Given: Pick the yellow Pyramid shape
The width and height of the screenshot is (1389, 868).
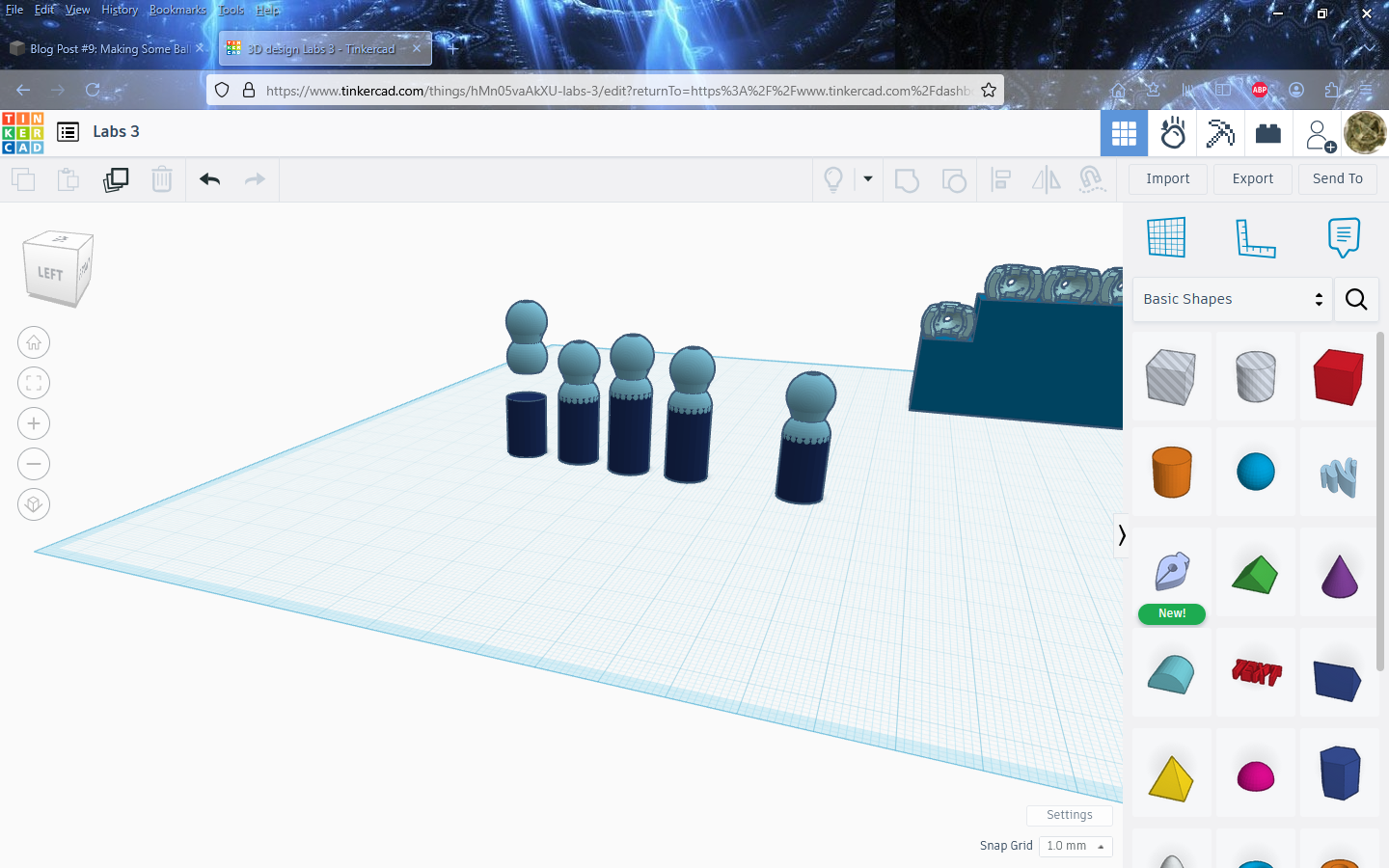Looking at the screenshot, I should click(1171, 777).
